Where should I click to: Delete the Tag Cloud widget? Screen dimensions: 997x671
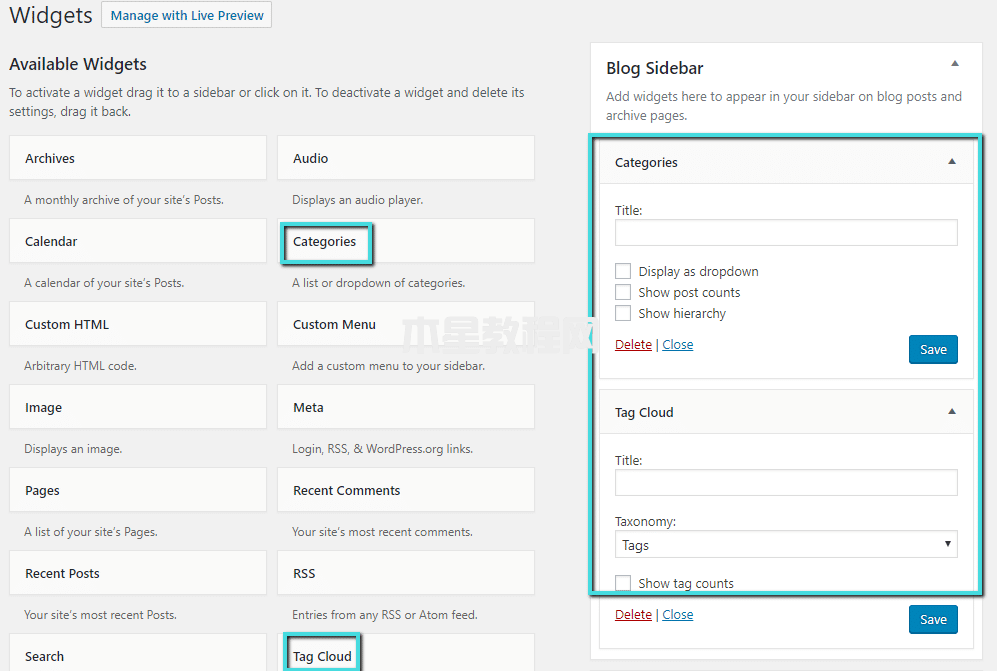(x=633, y=614)
